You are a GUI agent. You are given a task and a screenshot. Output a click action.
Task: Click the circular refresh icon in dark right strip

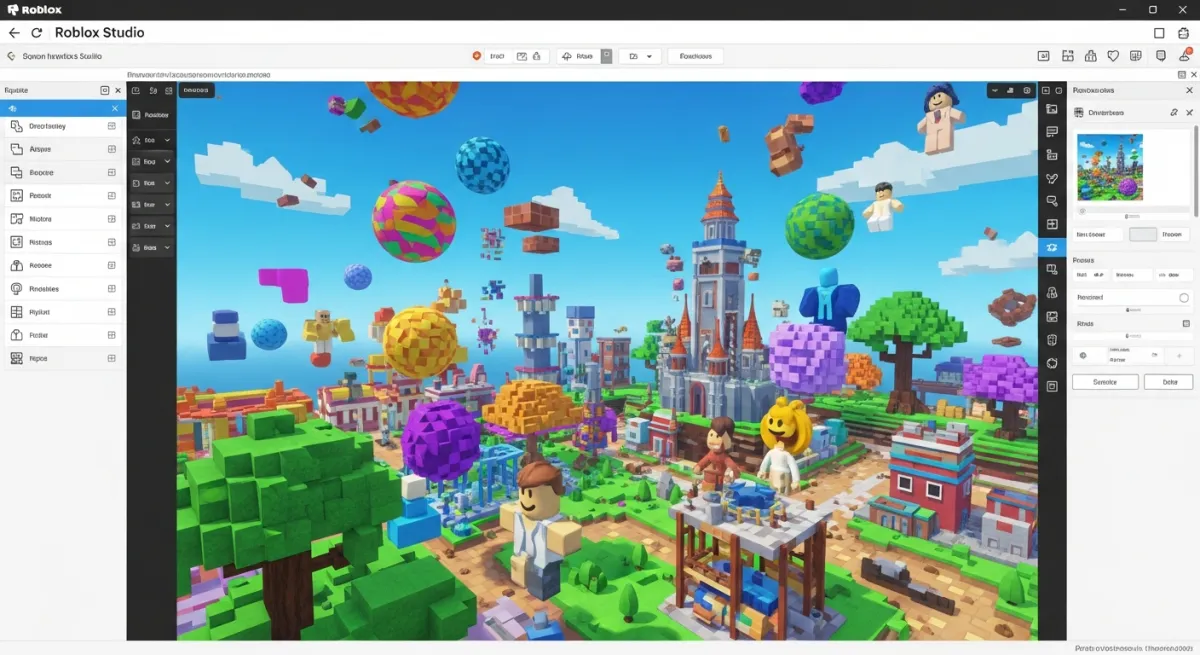click(1052, 363)
